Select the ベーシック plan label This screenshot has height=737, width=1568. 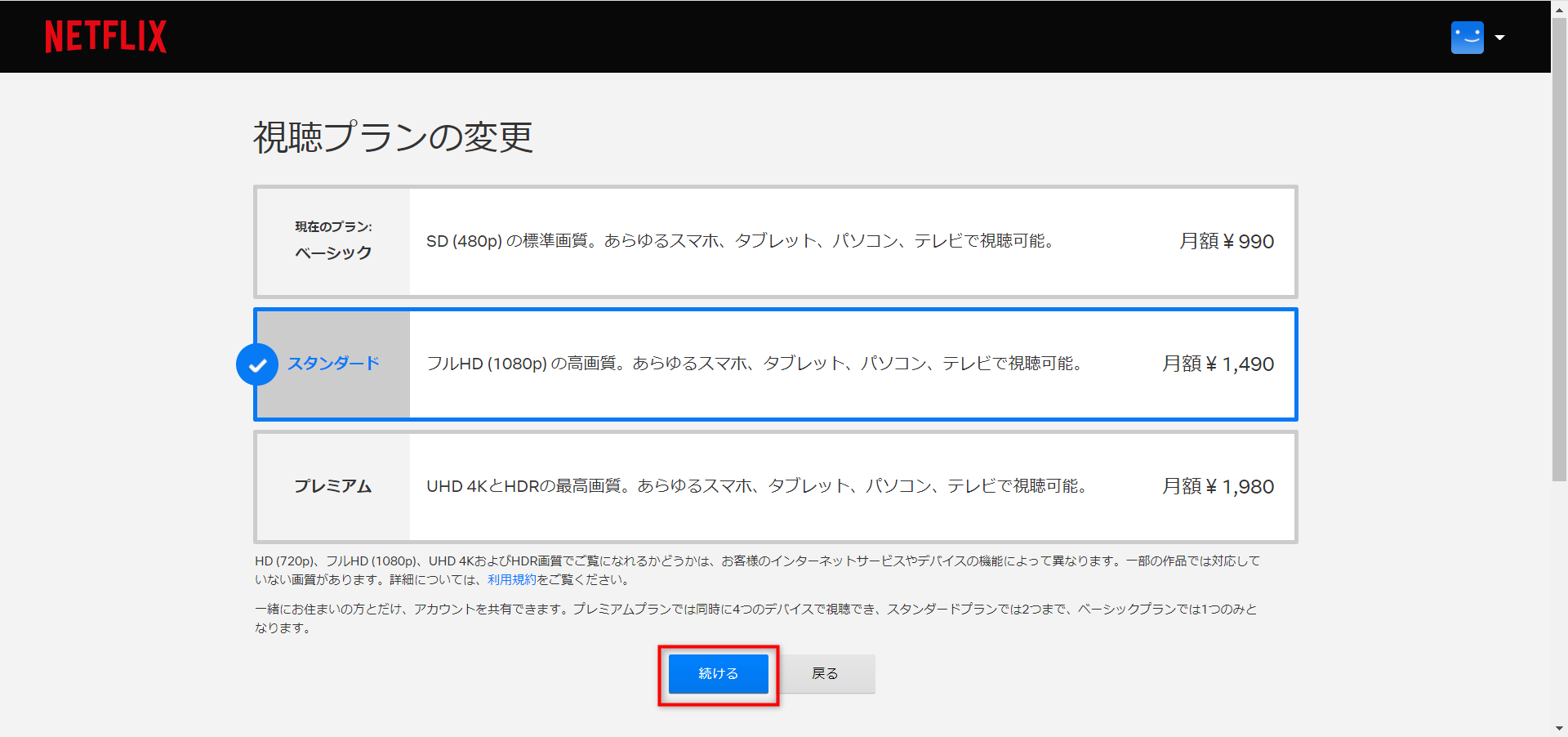[x=333, y=252]
